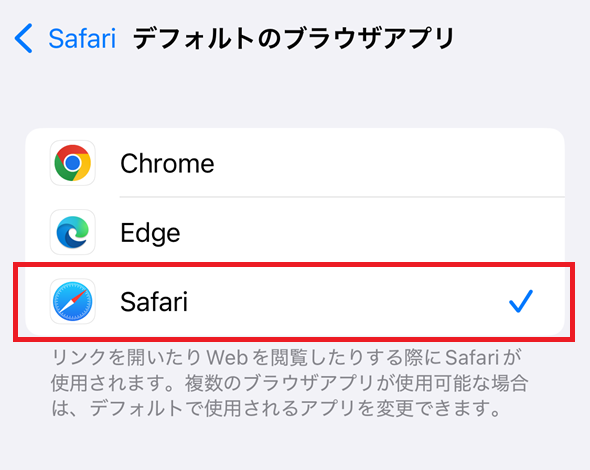This screenshot has width=590, height=470.
Task: Click the Safari text label in list
Action: (x=154, y=302)
